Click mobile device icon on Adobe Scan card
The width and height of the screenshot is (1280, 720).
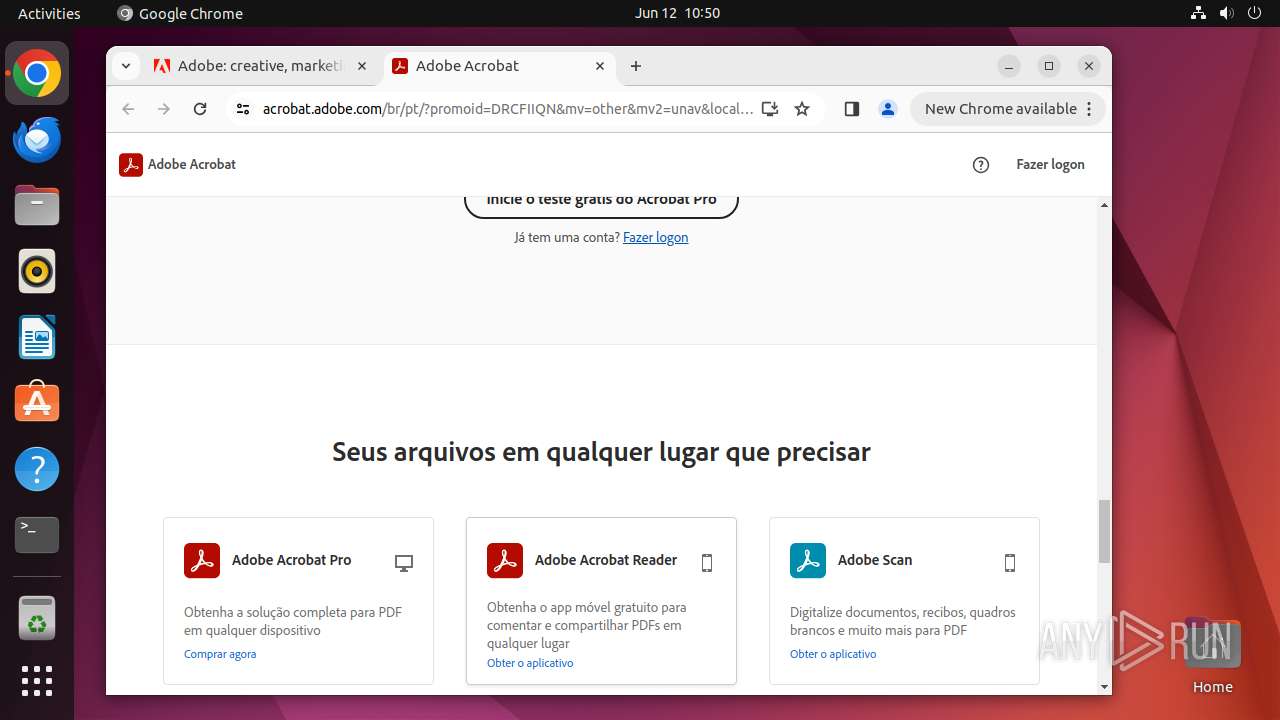[x=1010, y=563]
